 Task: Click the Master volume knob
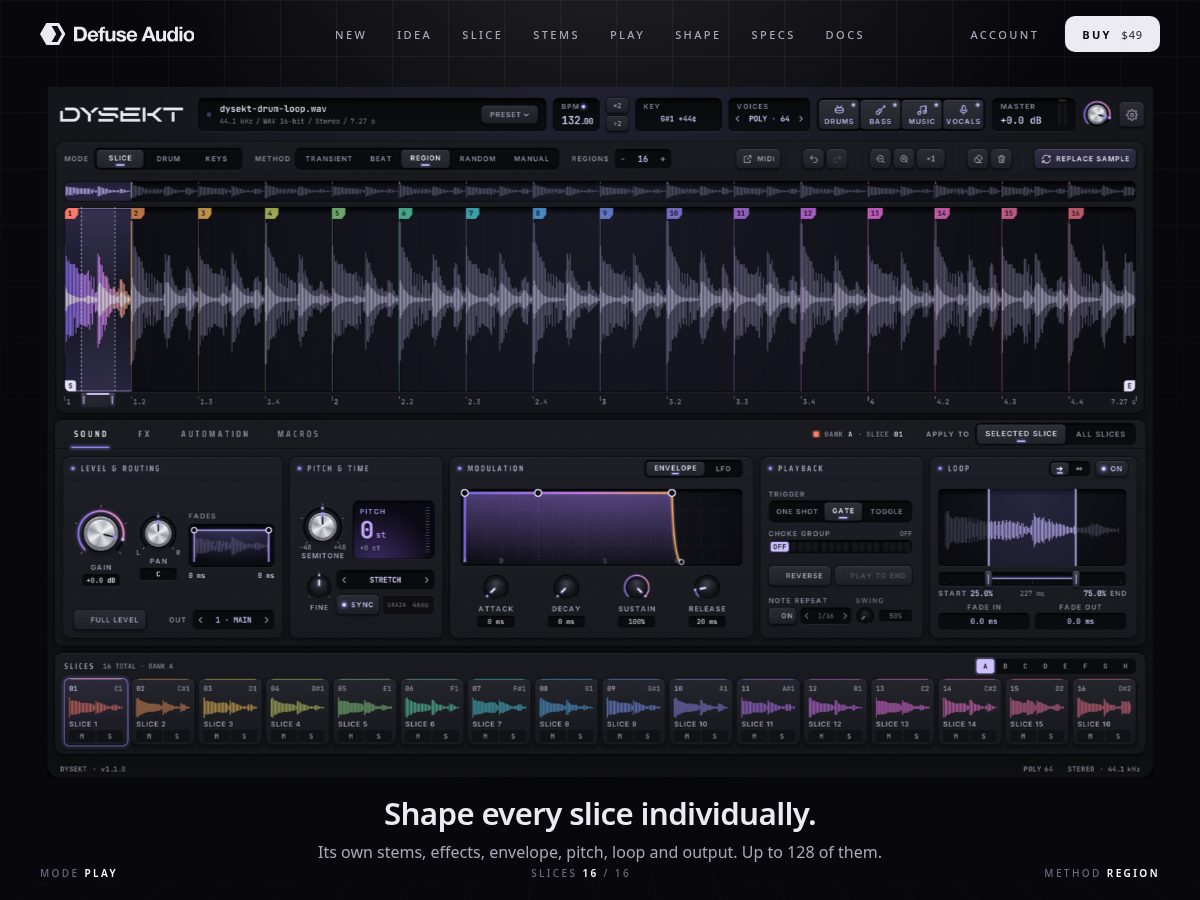coord(1097,114)
